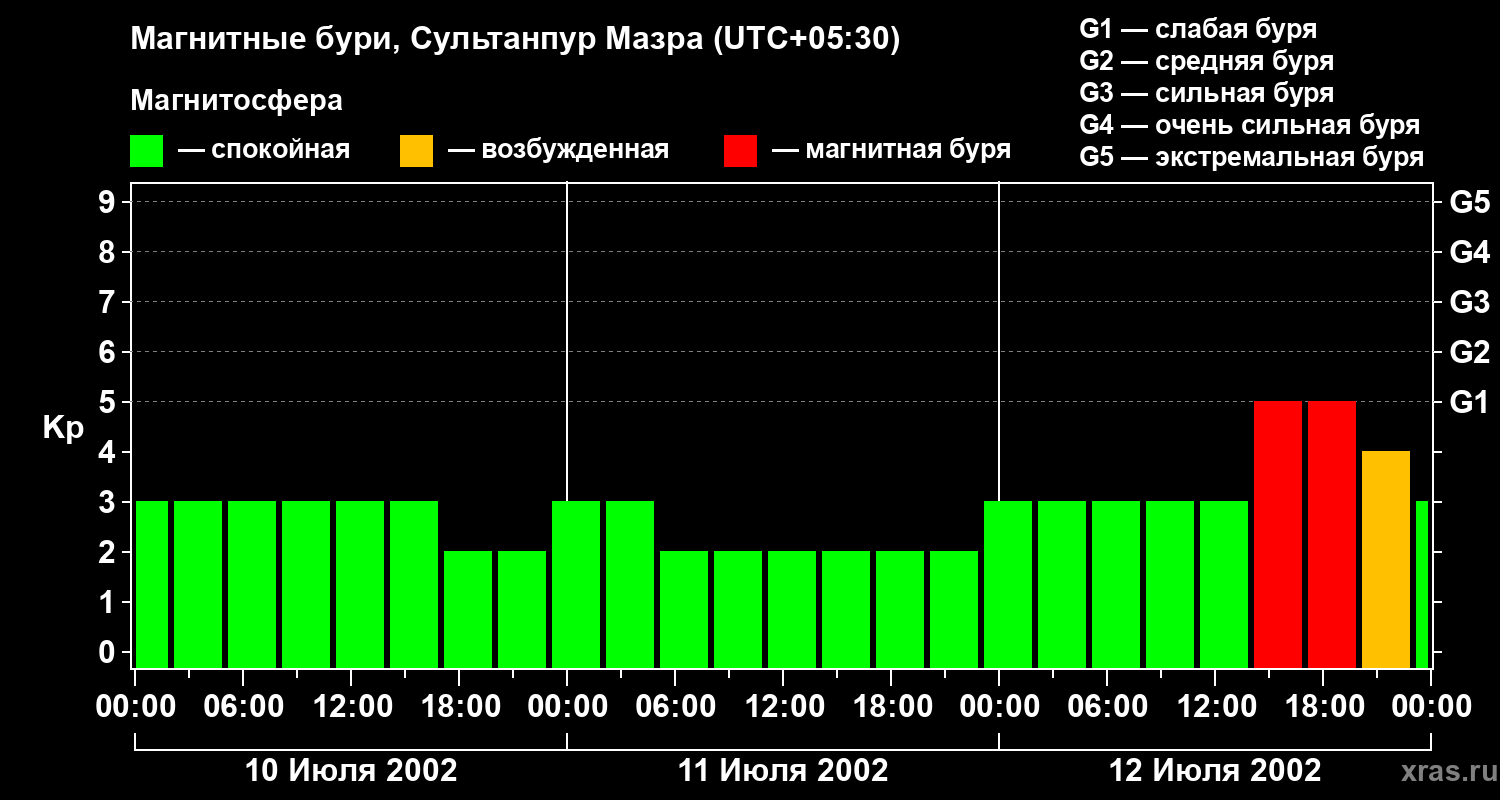Click the orange Kp 4 bar
1500x800 pixels.
pos(1386,560)
